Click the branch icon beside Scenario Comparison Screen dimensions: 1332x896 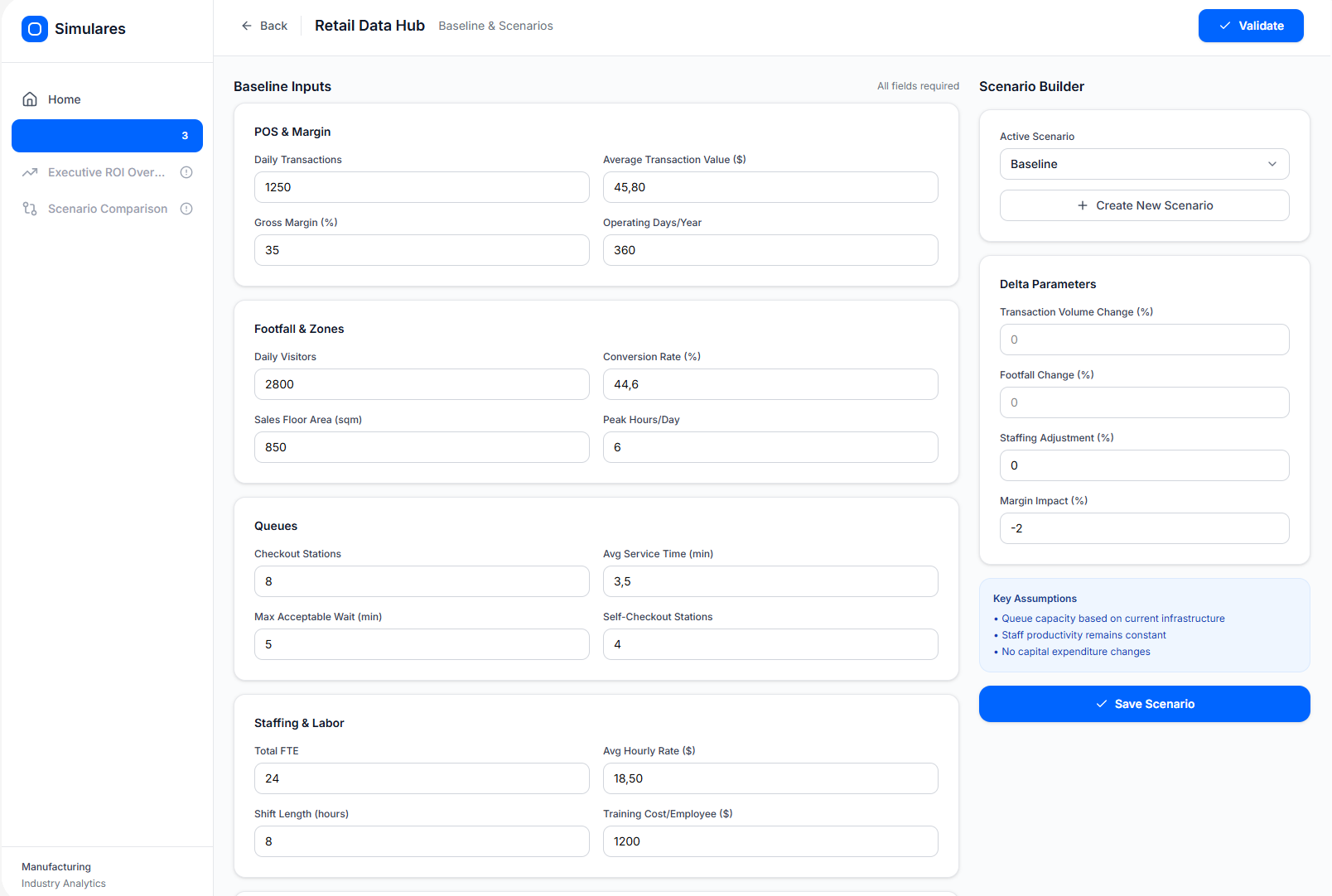point(30,208)
